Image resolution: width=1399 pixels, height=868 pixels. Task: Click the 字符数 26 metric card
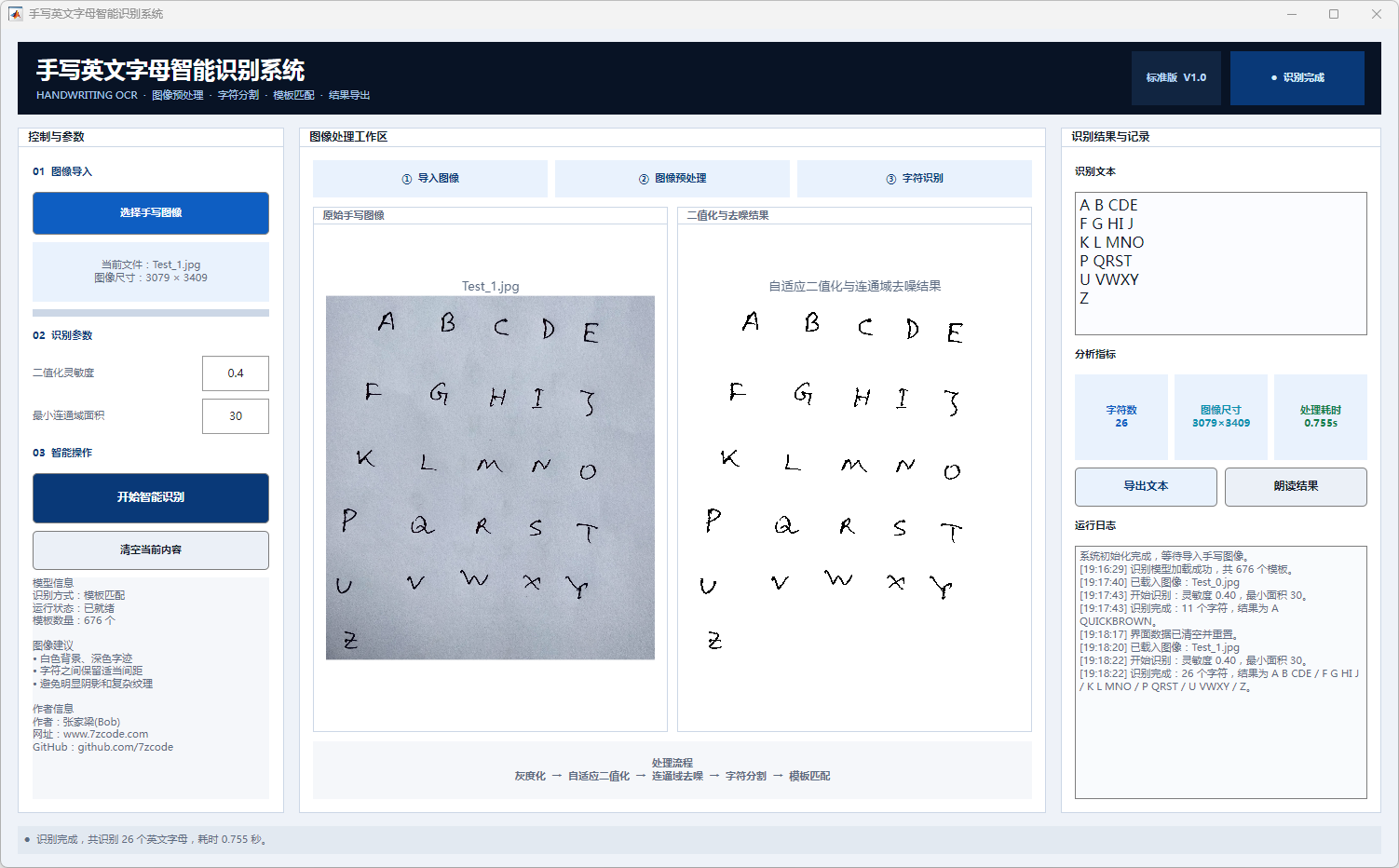click(1121, 417)
